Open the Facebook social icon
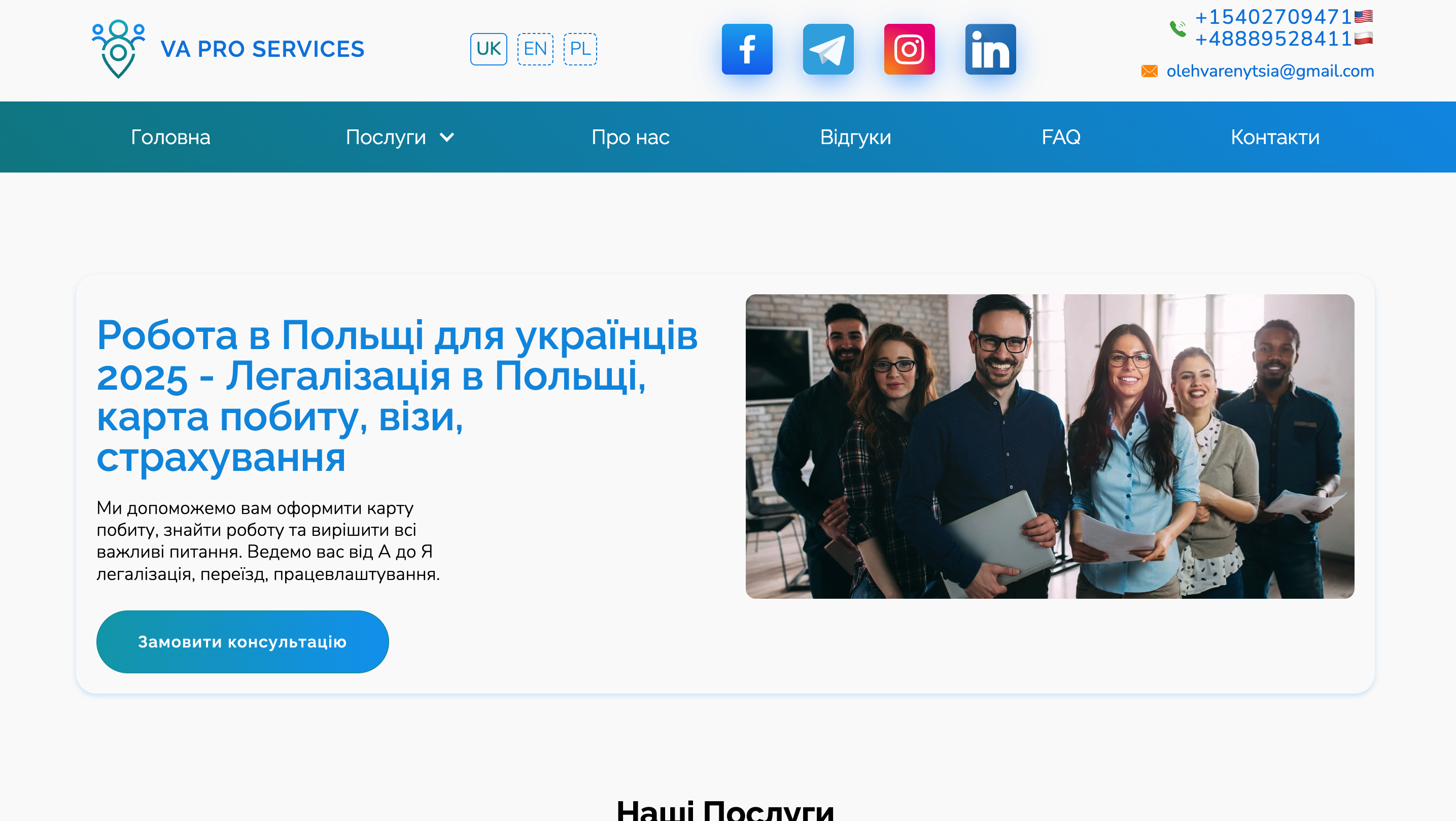This screenshot has width=1456, height=821. click(x=747, y=49)
